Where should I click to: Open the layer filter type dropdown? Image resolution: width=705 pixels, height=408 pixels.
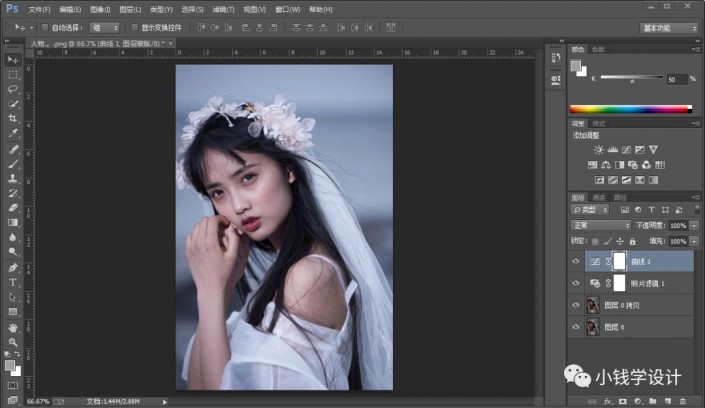589,210
